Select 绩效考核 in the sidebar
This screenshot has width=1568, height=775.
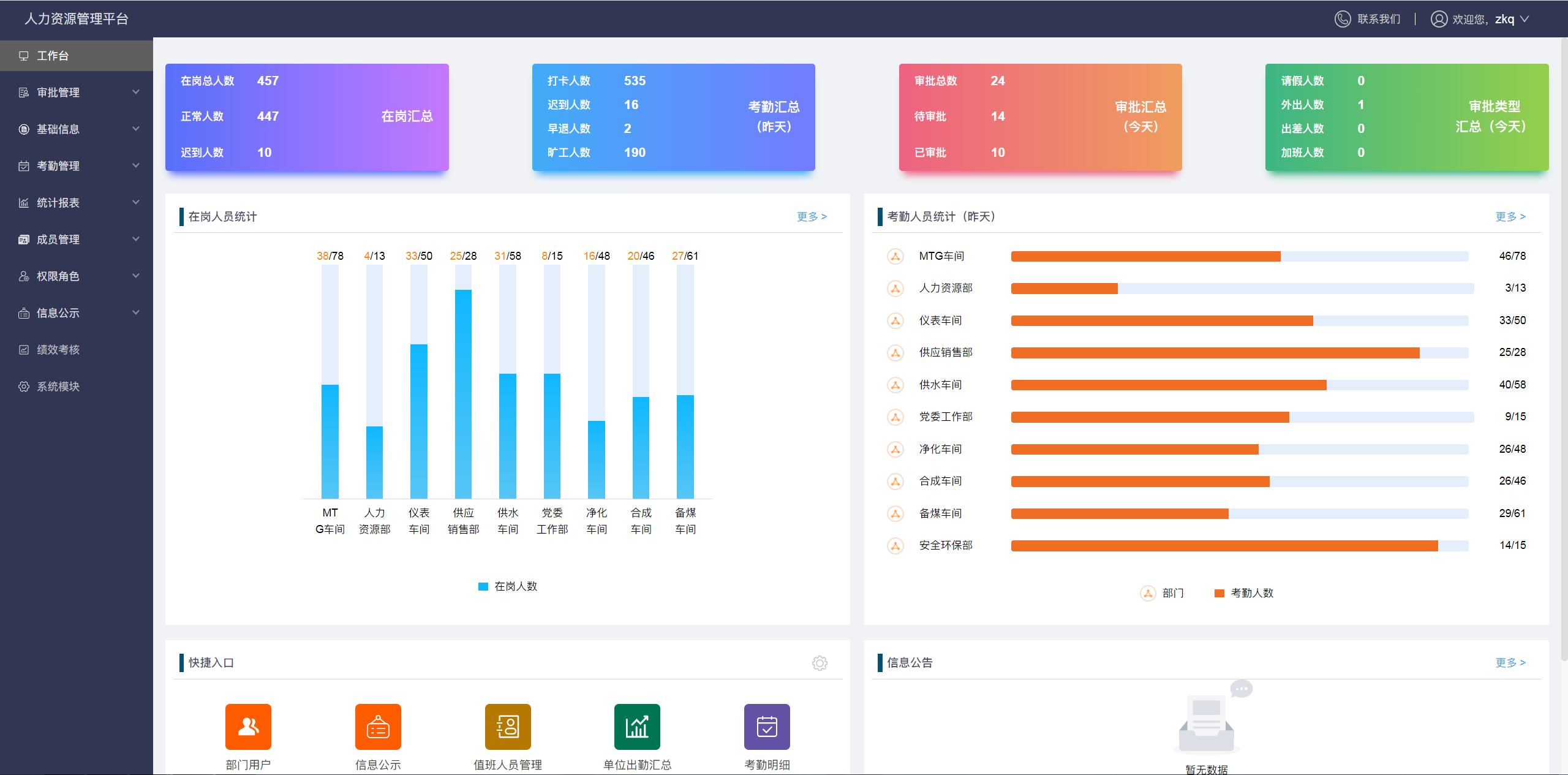[58, 350]
